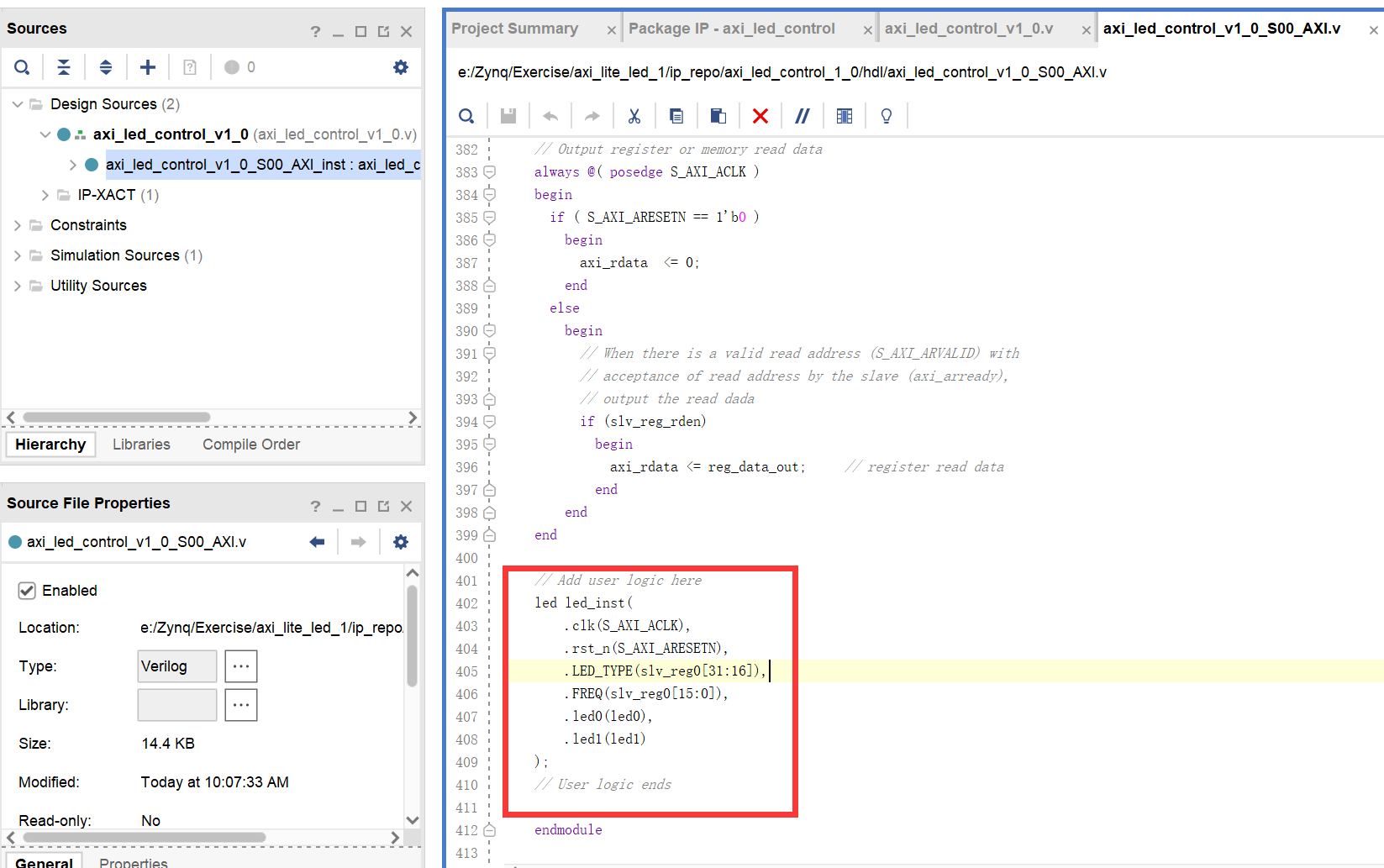Toggle the Enabled checkbox

(x=27, y=591)
